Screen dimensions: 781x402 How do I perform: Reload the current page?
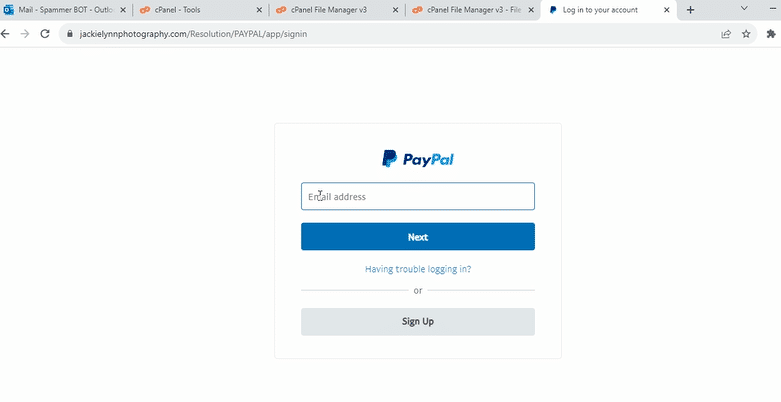45,34
